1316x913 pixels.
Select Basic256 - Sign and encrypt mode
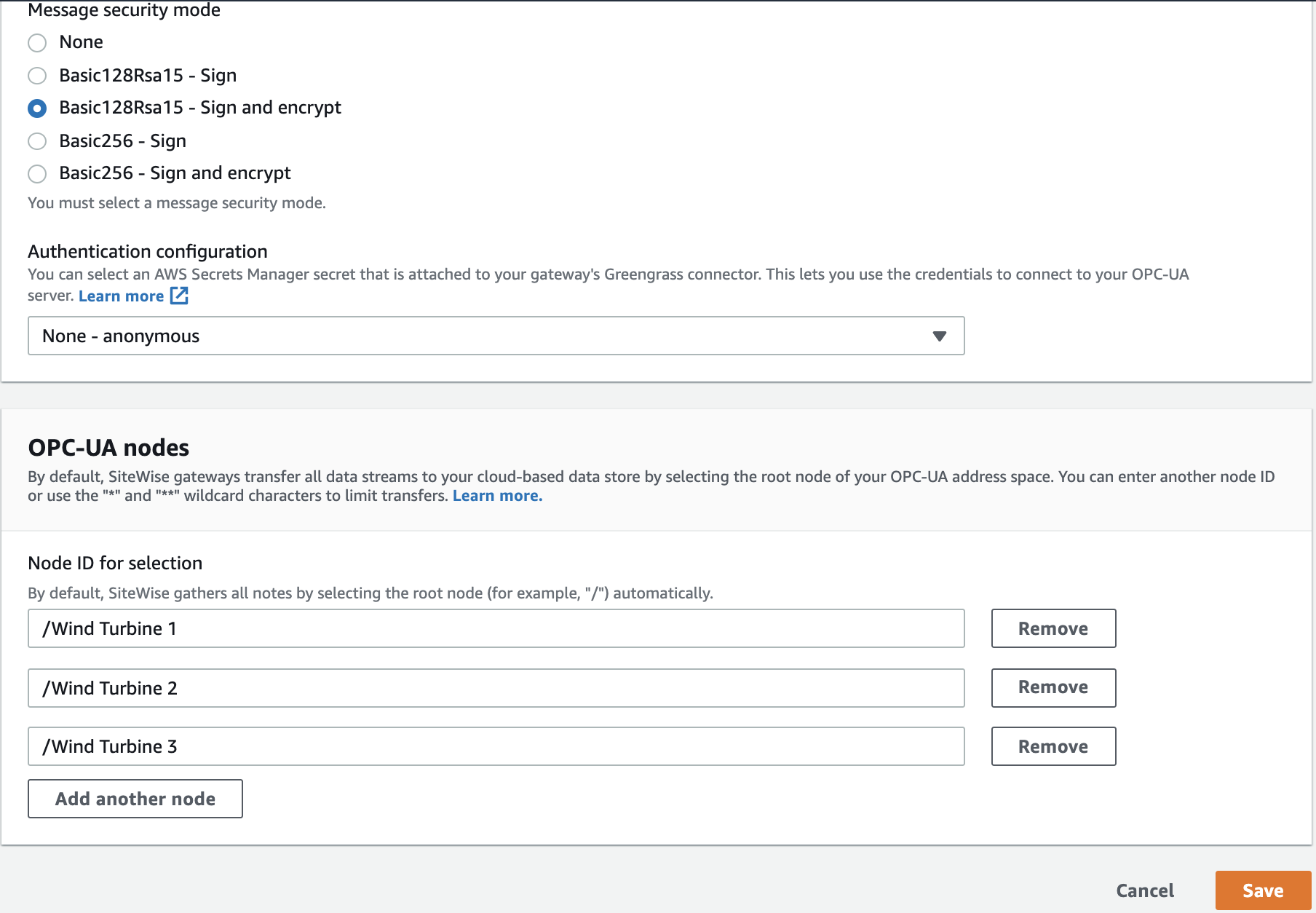[37, 174]
